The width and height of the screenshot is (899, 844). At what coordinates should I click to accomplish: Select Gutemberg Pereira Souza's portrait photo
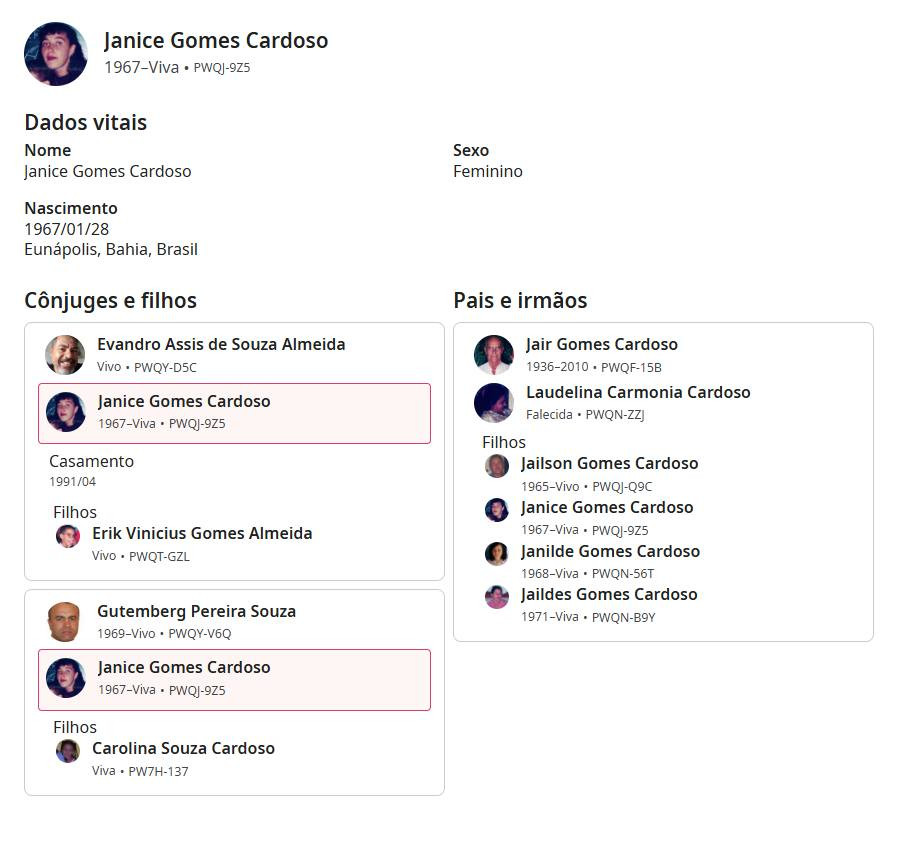[x=64, y=622]
